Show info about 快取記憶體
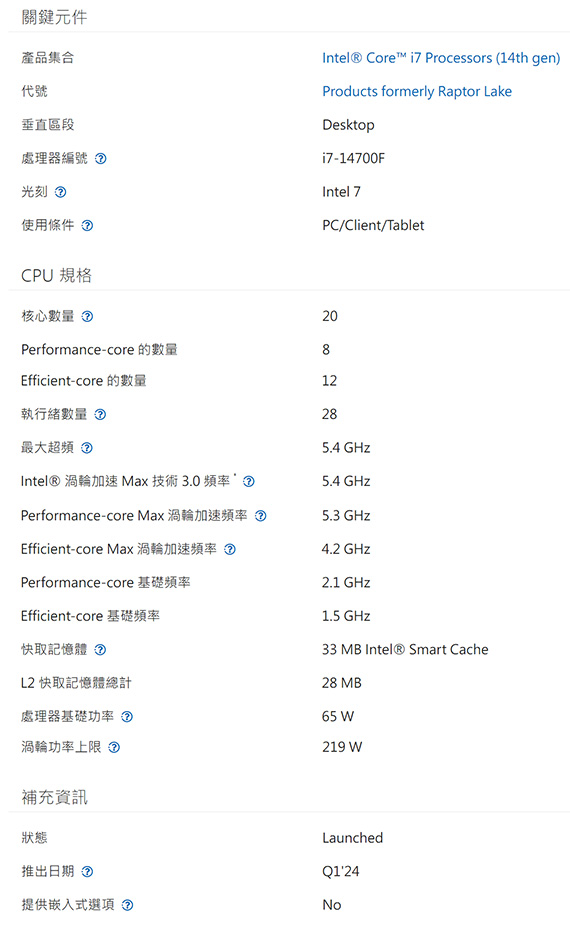The height and width of the screenshot is (929, 570). click(x=100, y=650)
